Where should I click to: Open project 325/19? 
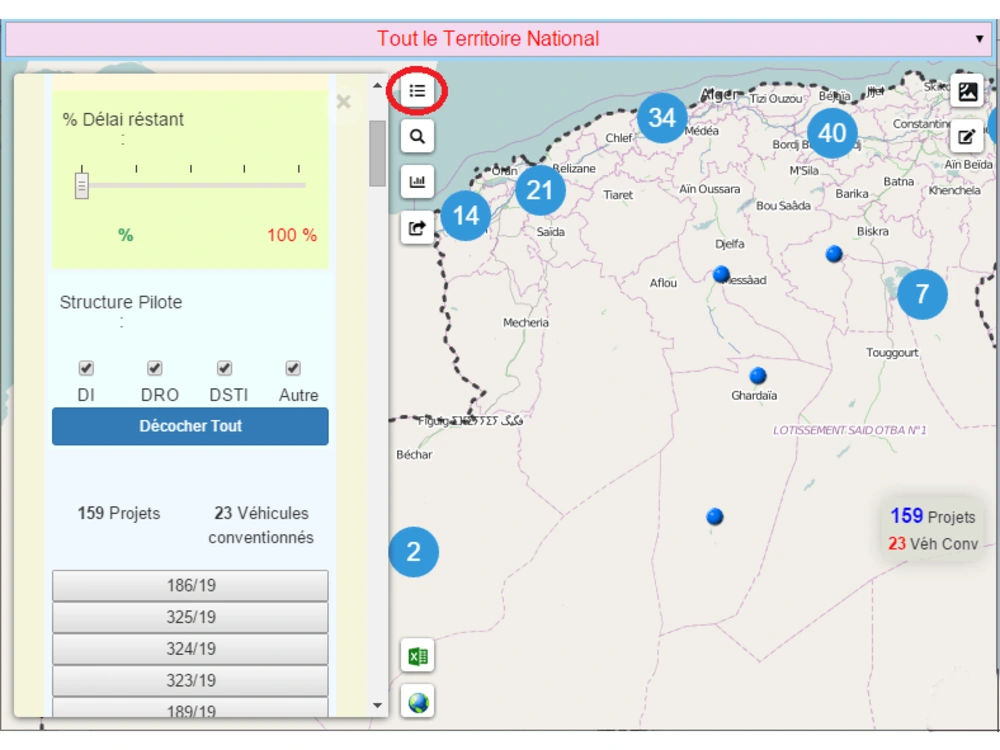(190, 617)
